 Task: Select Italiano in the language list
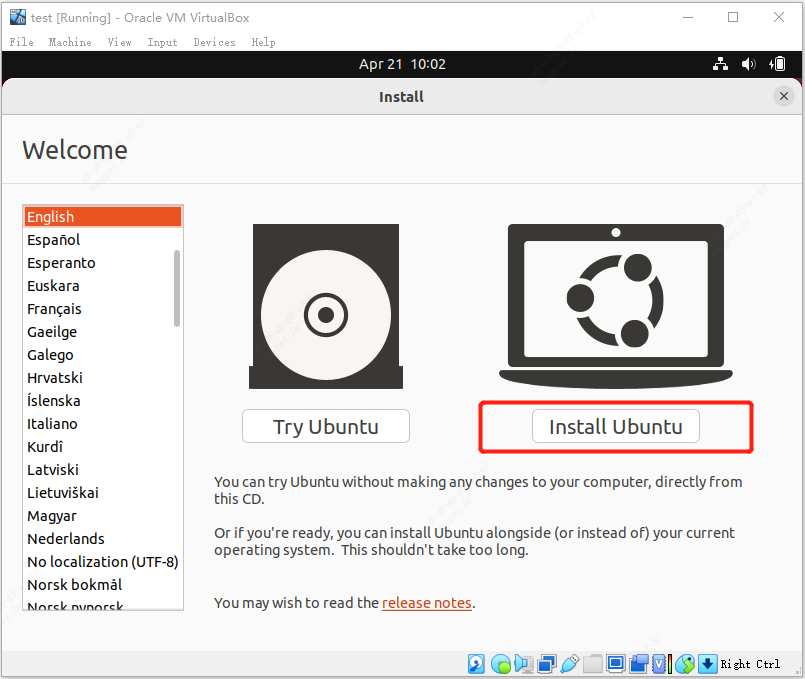tap(103, 424)
